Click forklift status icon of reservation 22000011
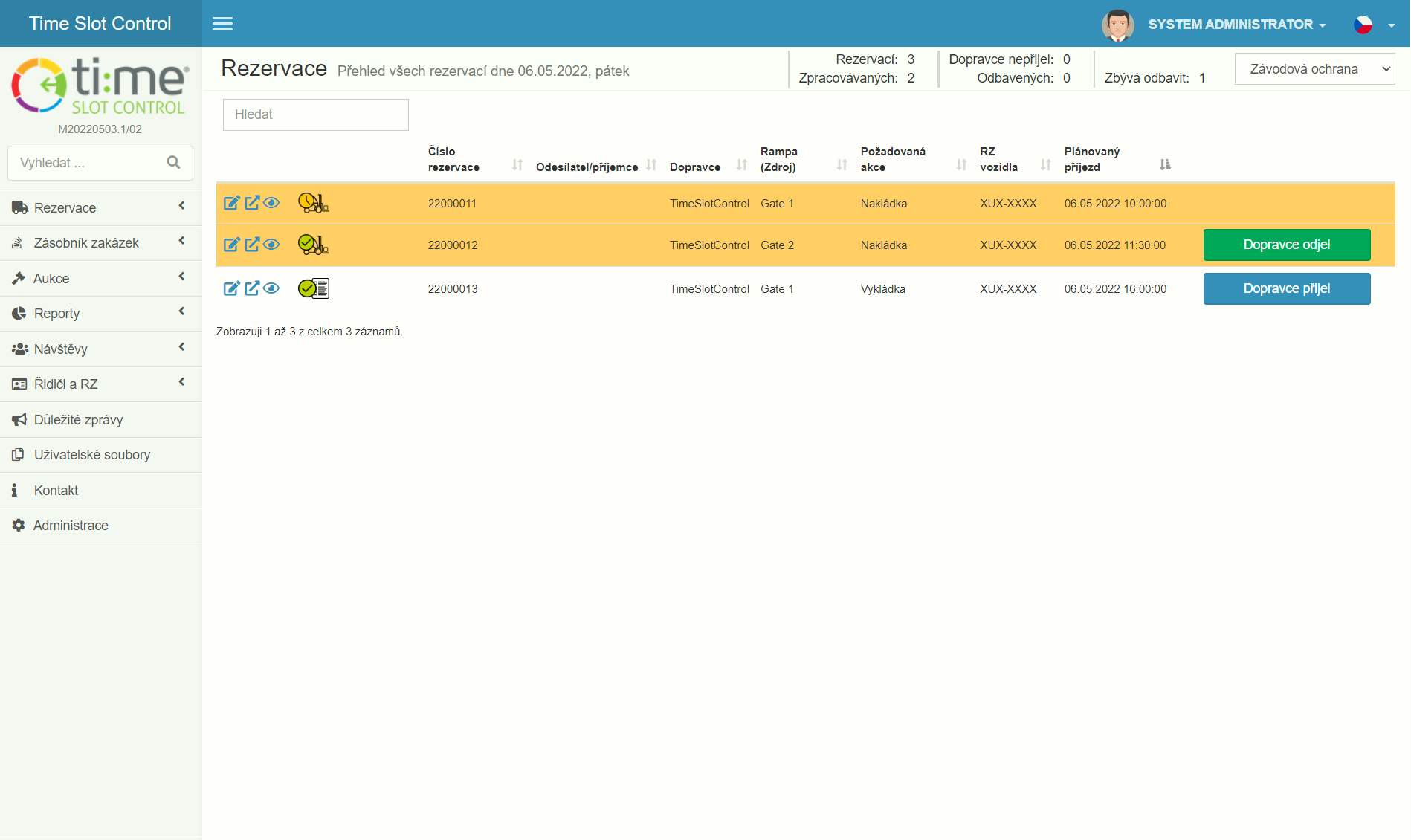This screenshot has width=1411, height=840. point(313,203)
